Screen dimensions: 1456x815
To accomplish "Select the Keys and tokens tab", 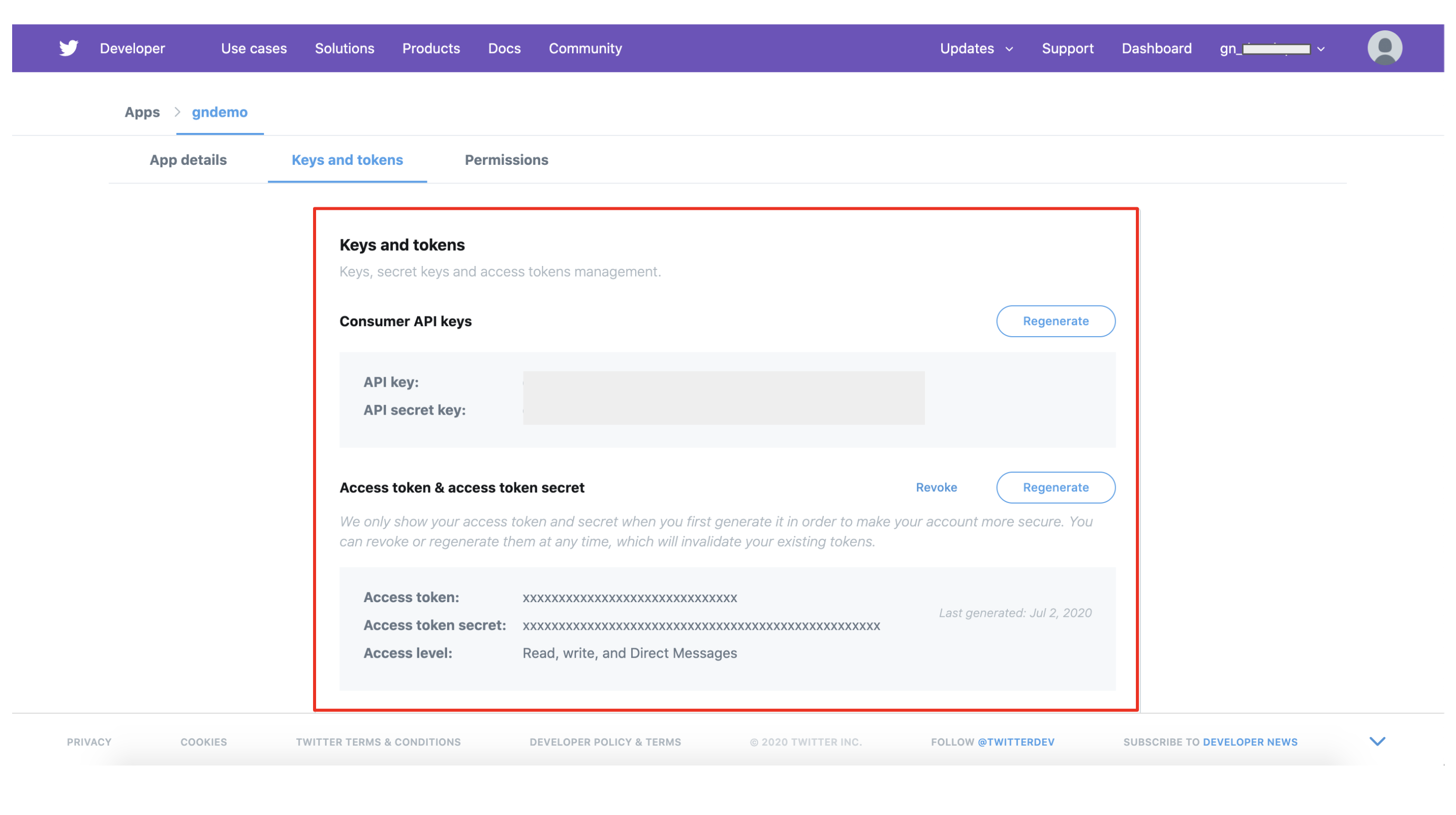I will pos(347,160).
